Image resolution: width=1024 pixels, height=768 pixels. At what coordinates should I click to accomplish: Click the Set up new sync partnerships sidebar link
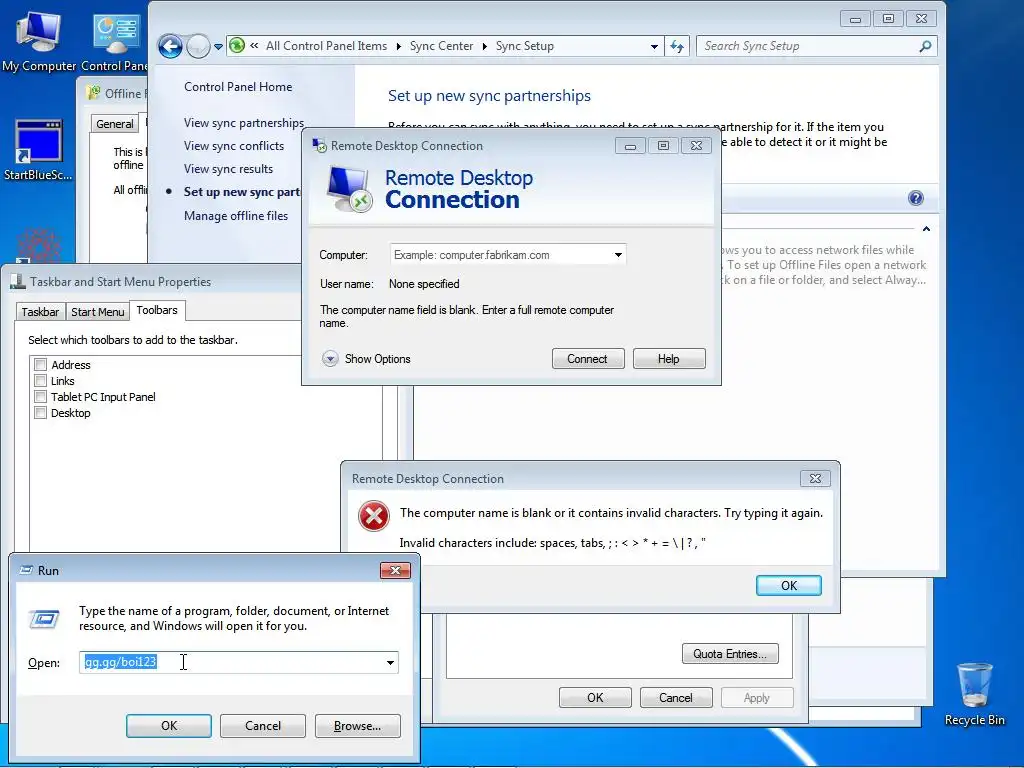[242, 192]
